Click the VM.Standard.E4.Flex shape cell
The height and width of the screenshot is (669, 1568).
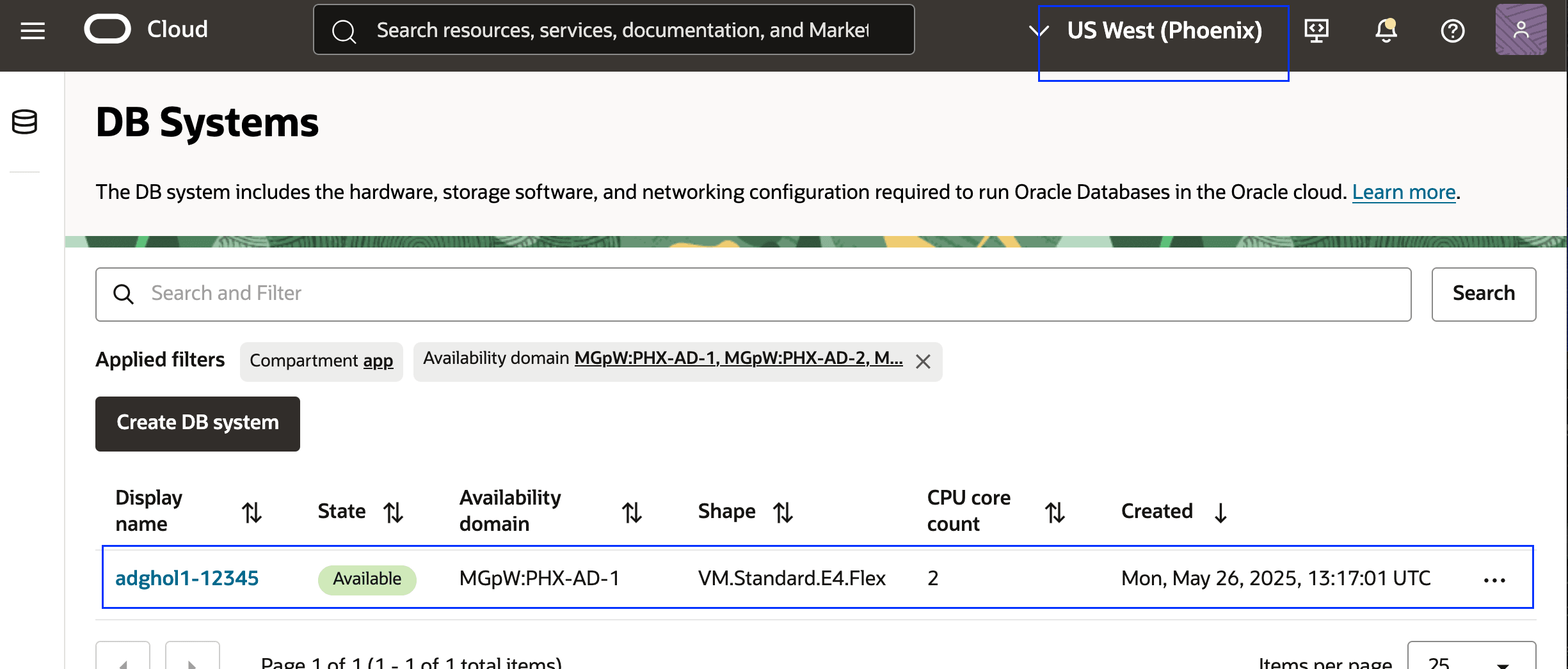[792, 578]
